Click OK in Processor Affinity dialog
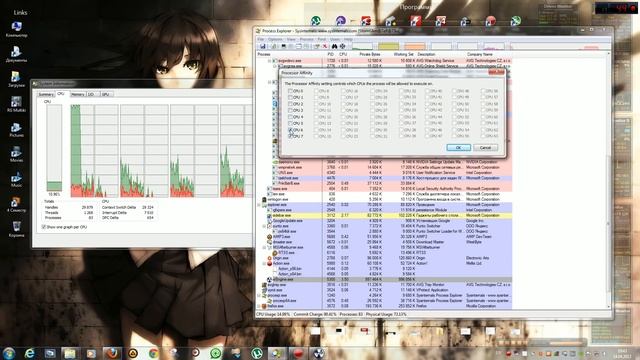 click(x=458, y=148)
